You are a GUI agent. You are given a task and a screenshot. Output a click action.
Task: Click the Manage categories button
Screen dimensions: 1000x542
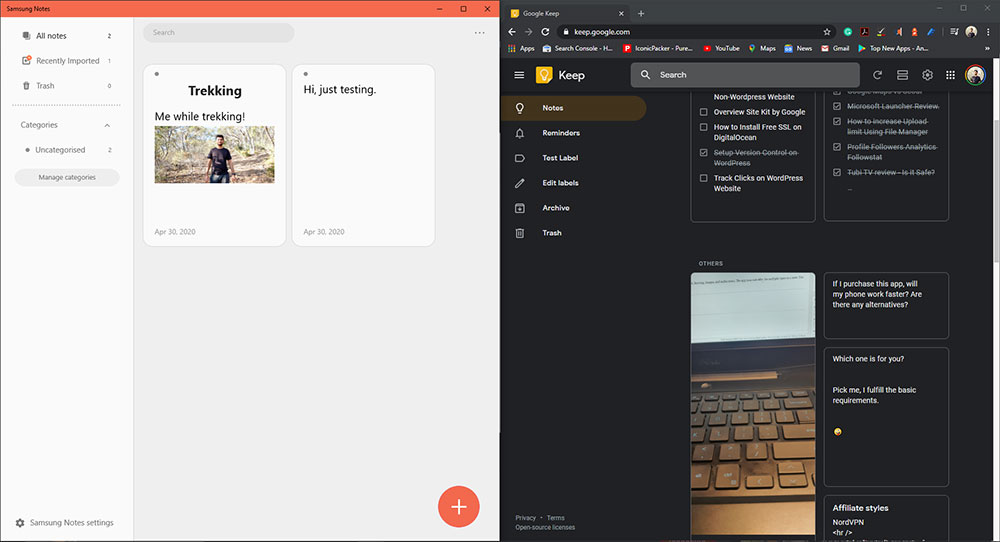point(67,177)
